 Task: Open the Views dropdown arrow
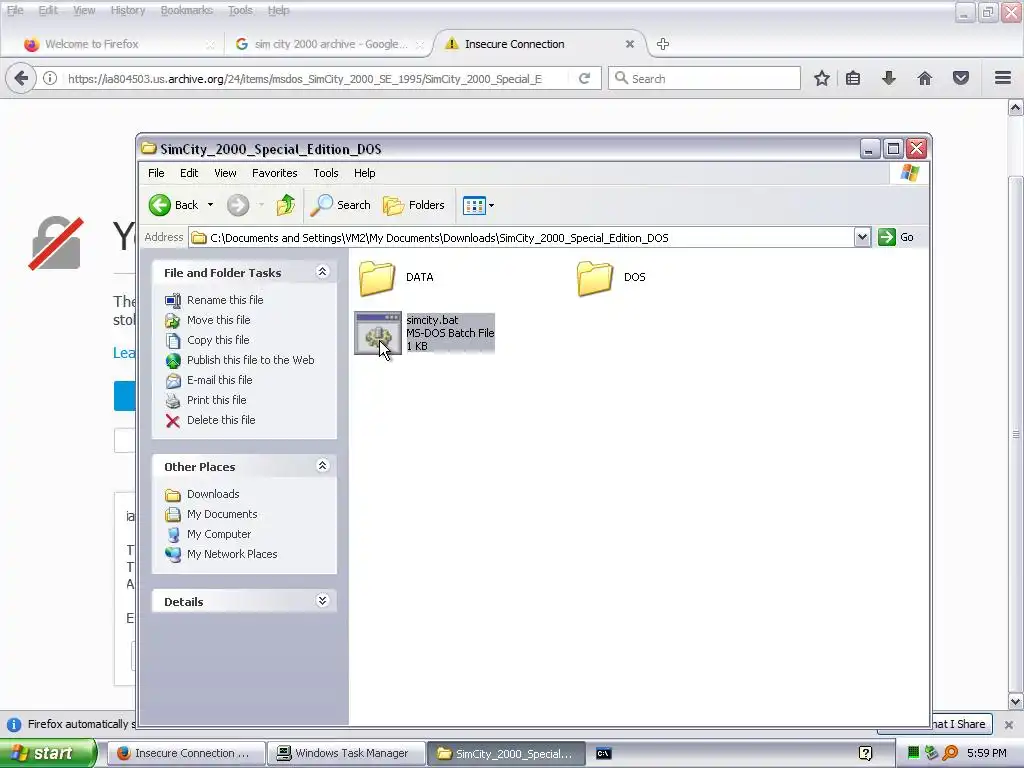click(492, 205)
